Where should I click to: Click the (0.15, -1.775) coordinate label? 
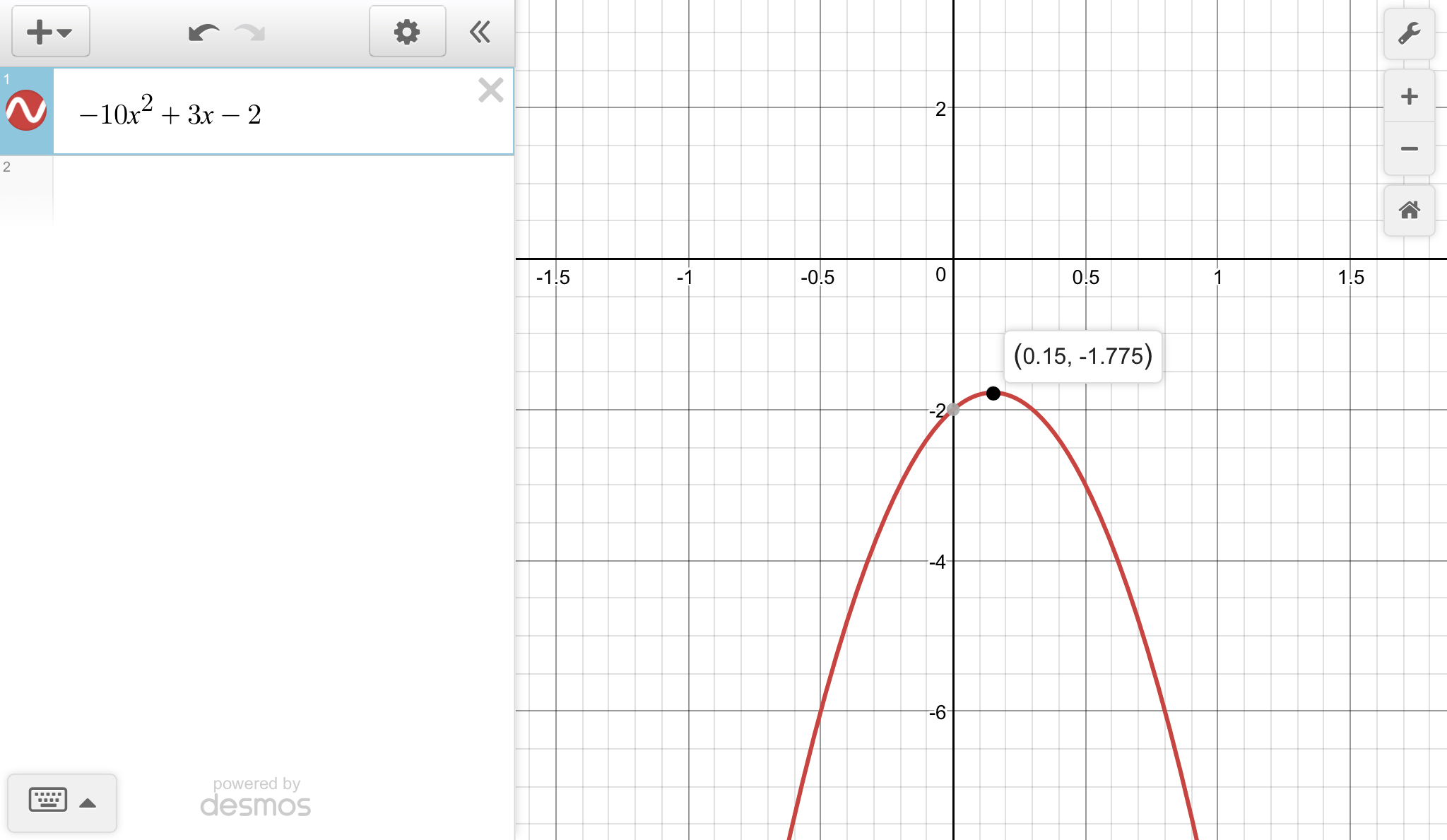point(1082,356)
